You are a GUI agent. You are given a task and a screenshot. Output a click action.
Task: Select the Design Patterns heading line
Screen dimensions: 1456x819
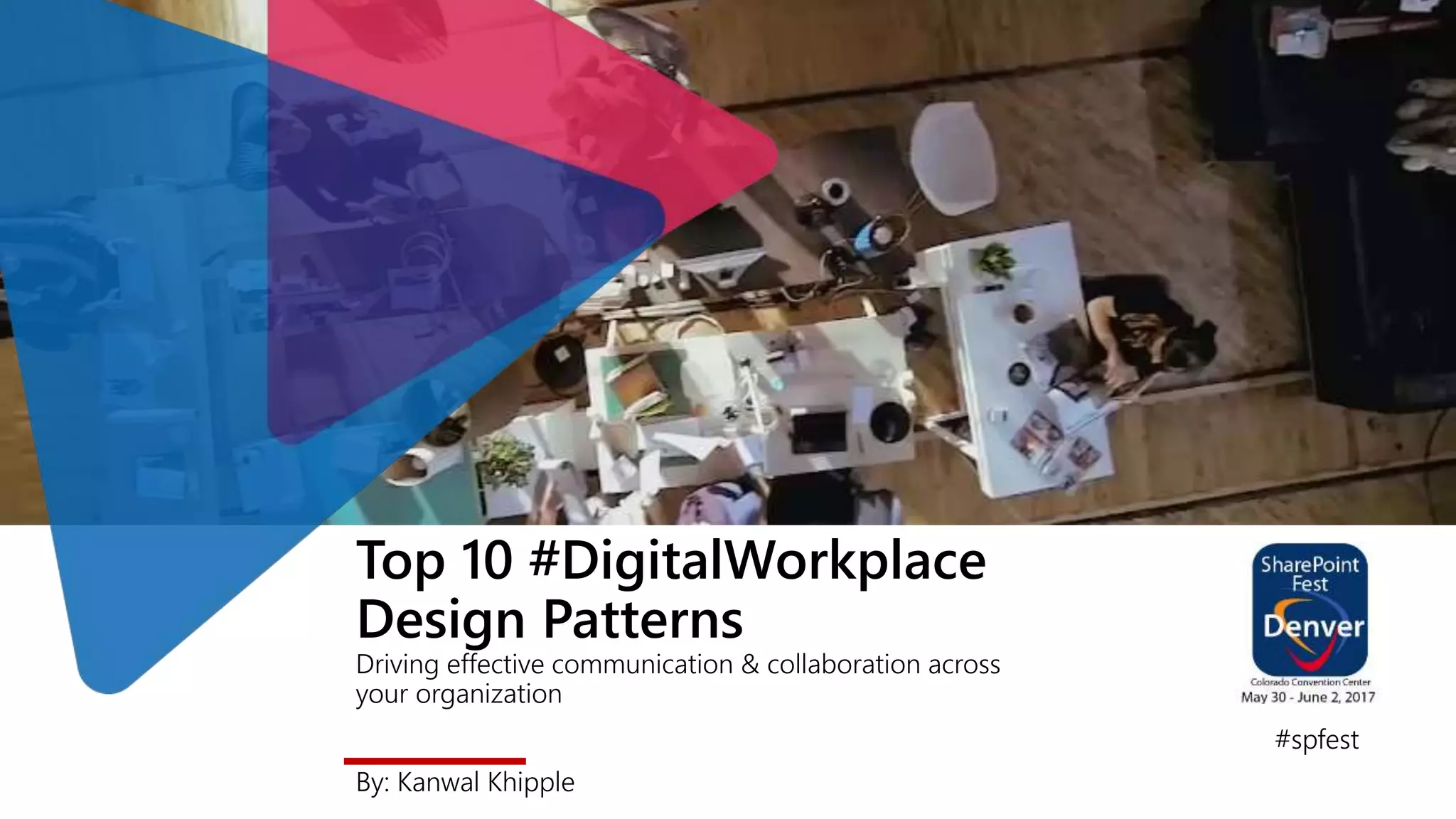click(550, 619)
